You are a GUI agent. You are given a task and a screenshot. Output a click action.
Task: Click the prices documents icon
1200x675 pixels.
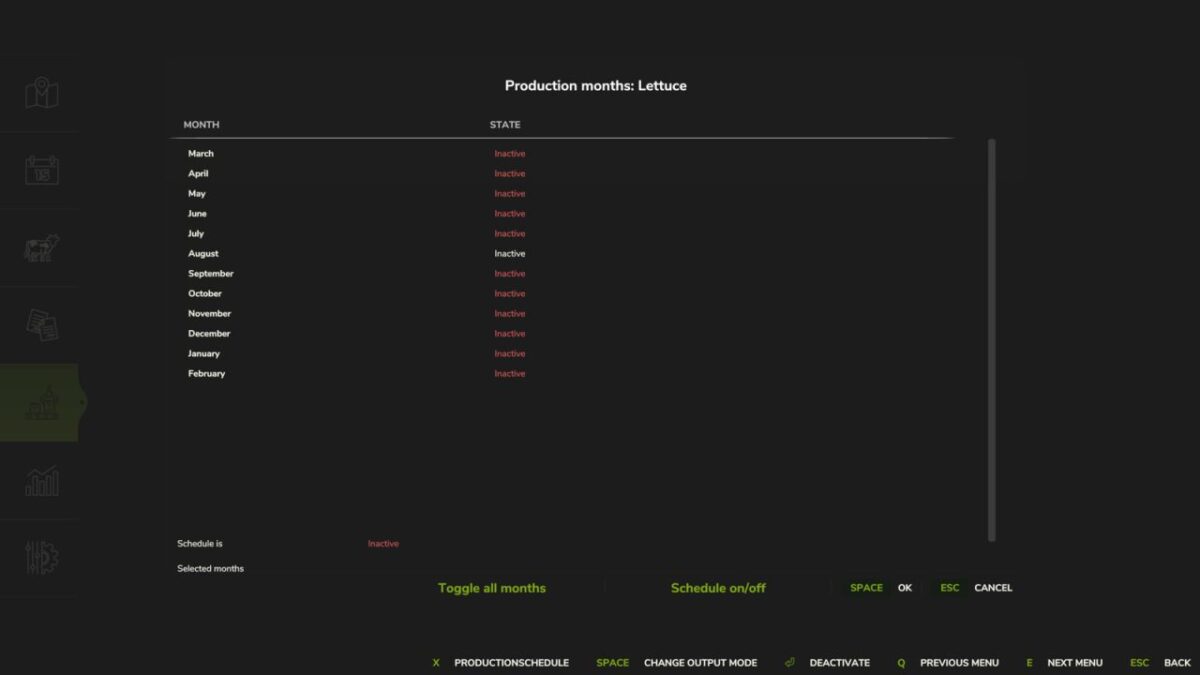(40, 325)
